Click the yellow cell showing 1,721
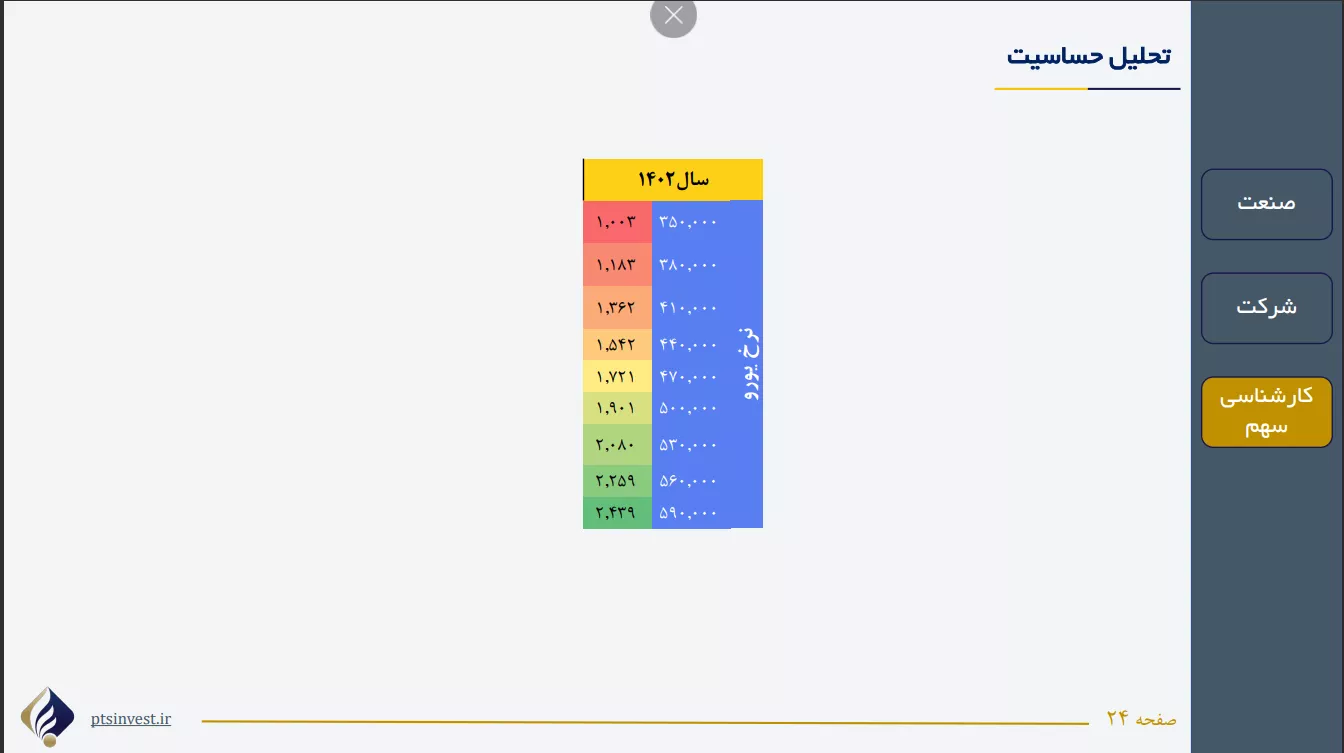 (617, 377)
